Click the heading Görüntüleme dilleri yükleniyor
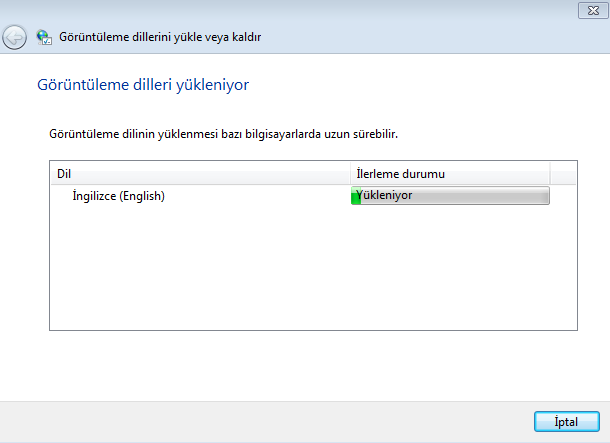The width and height of the screenshot is (610, 443). point(143,85)
